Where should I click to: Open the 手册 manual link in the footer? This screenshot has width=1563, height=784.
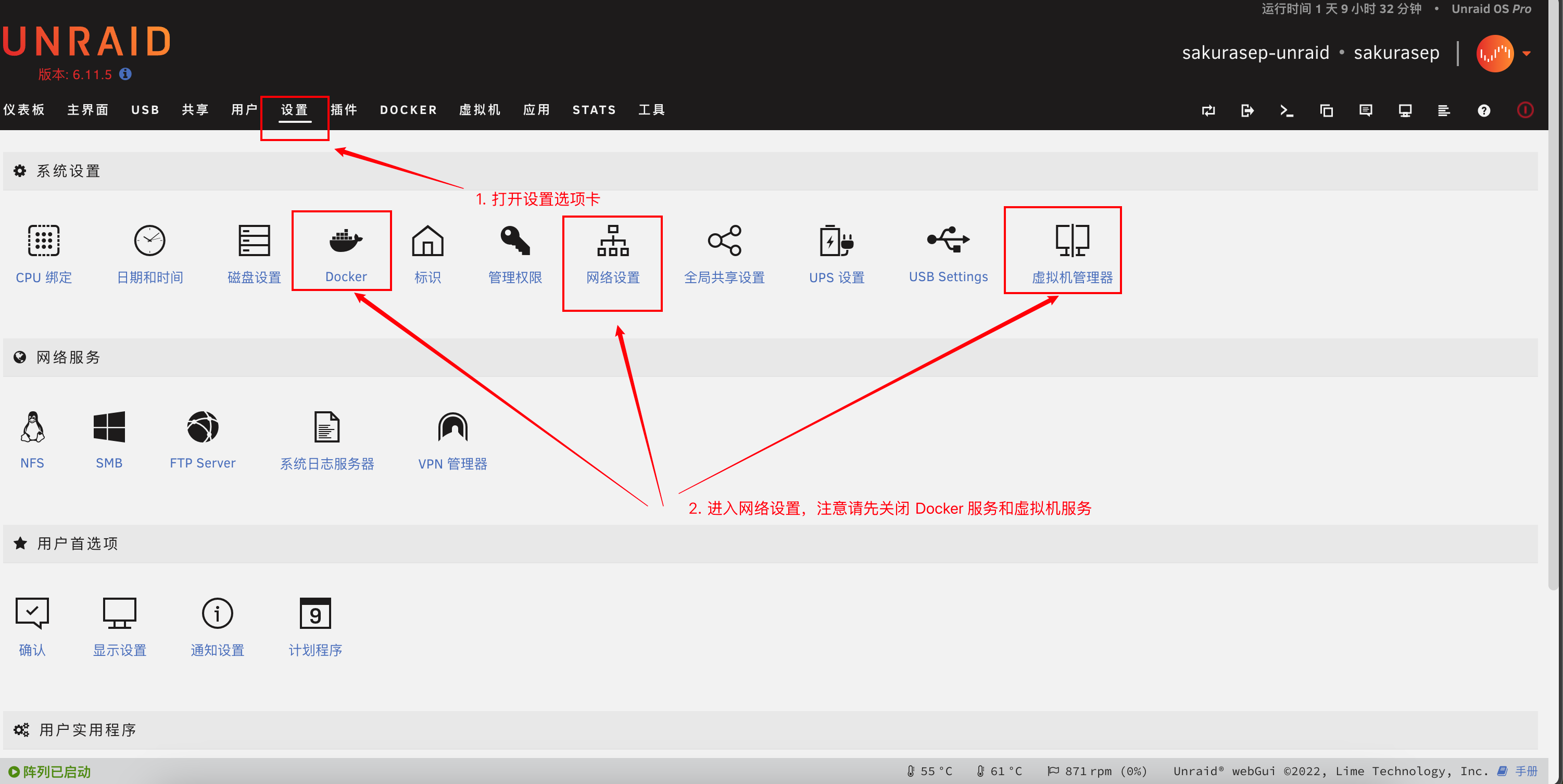click(1525, 770)
